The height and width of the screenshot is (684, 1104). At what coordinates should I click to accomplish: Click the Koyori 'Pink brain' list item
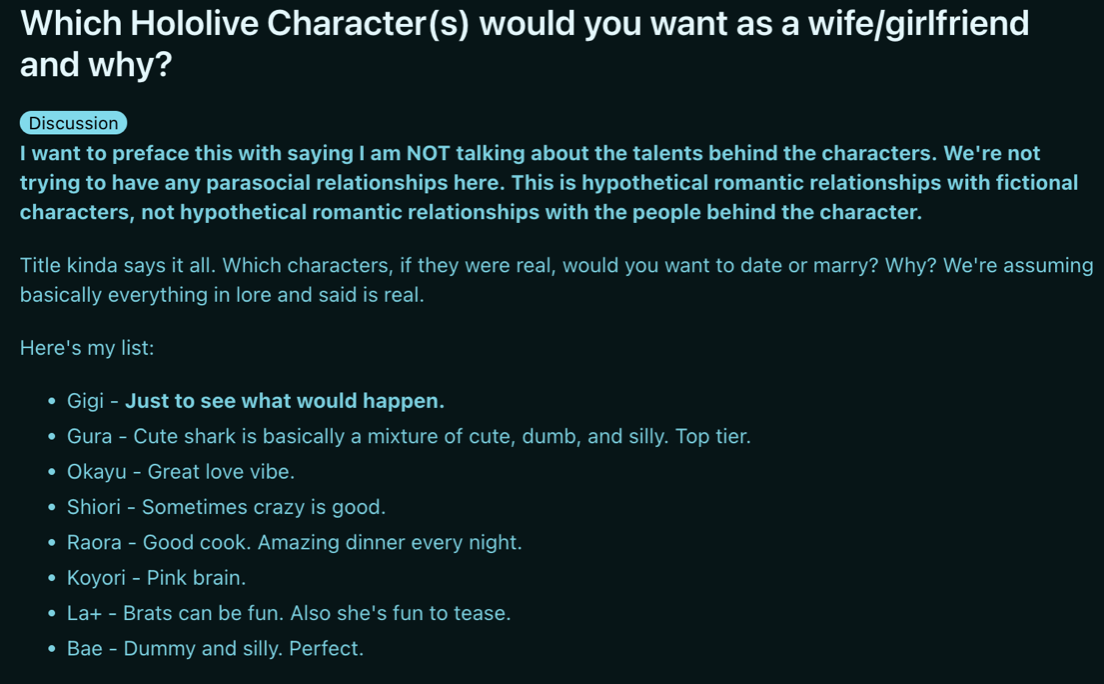click(x=156, y=578)
